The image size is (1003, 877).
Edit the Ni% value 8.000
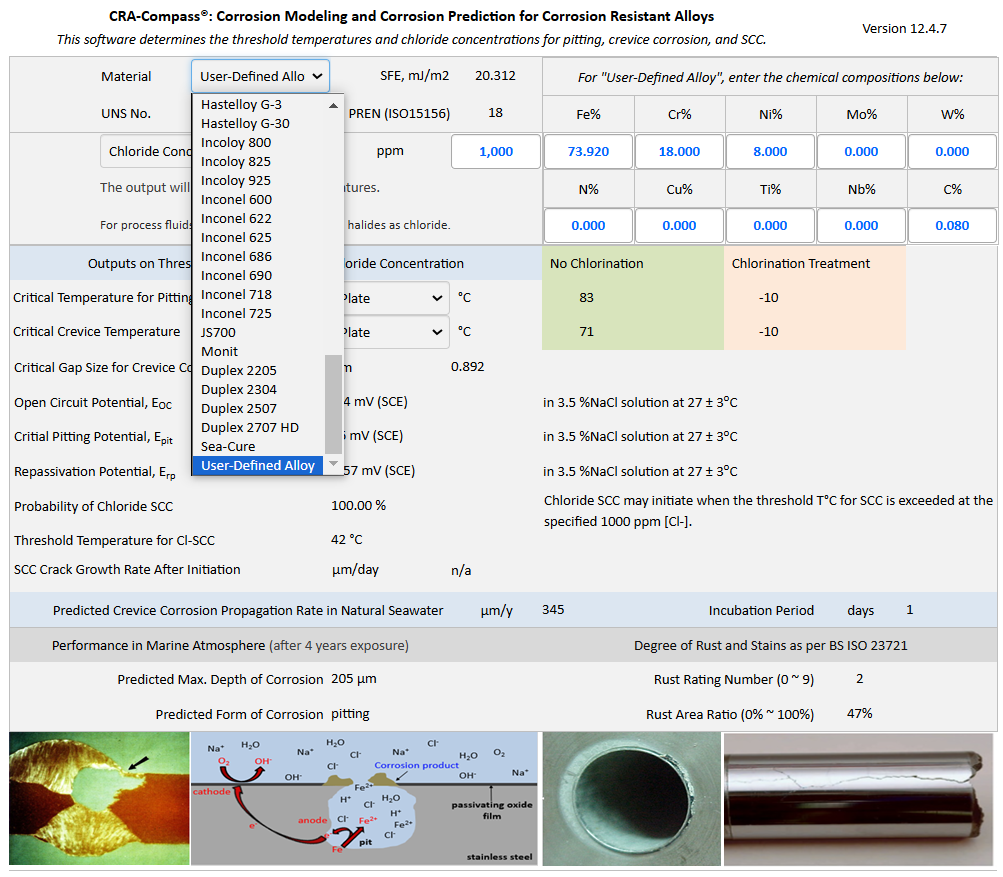(x=770, y=152)
